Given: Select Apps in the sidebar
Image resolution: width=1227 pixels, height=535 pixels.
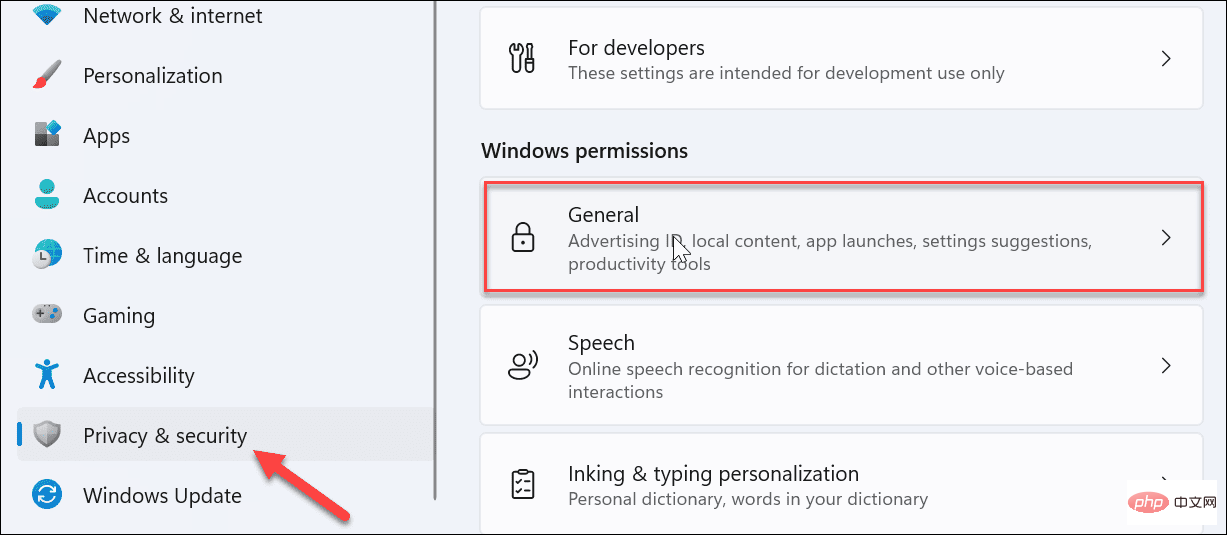Looking at the screenshot, I should [x=106, y=136].
